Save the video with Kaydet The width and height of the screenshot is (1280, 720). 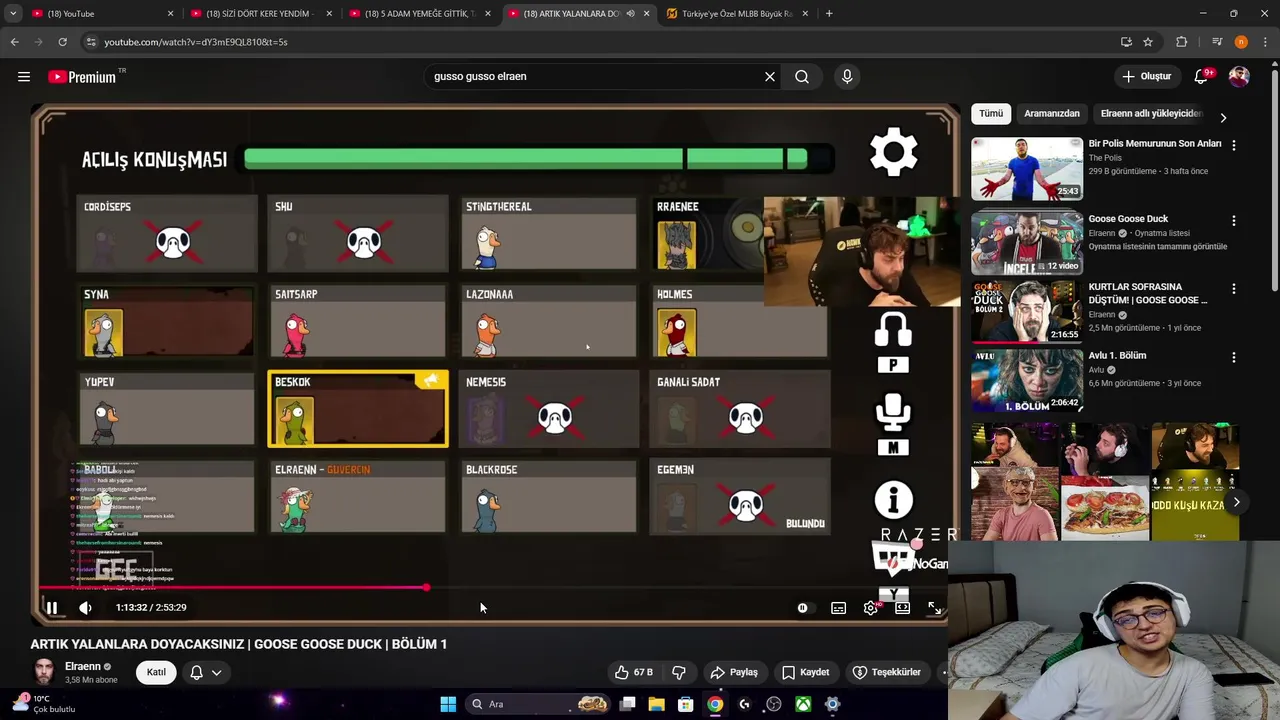805,672
